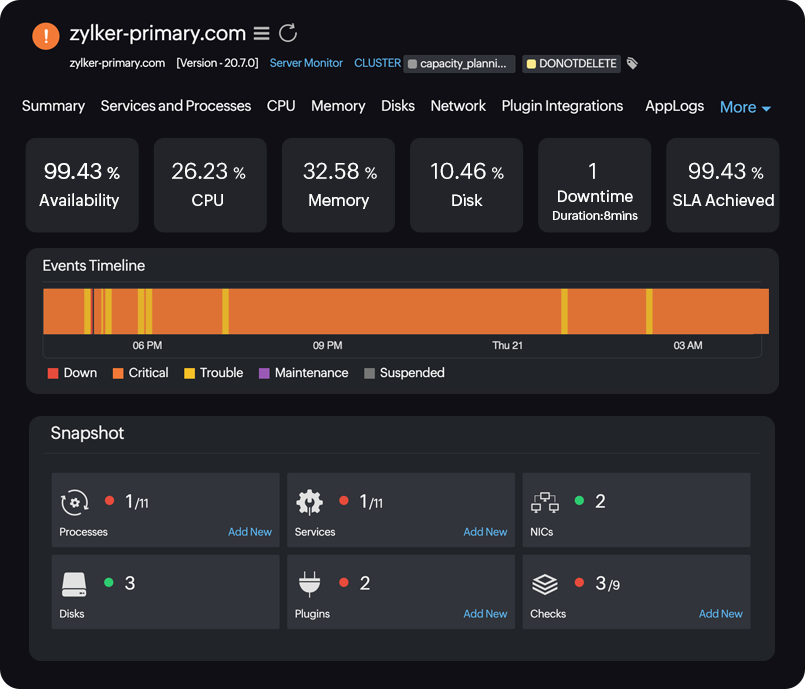The width and height of the screenshot is (805, 689).
Task: Click Add New under Processes
Action: [x=249, y=532]
